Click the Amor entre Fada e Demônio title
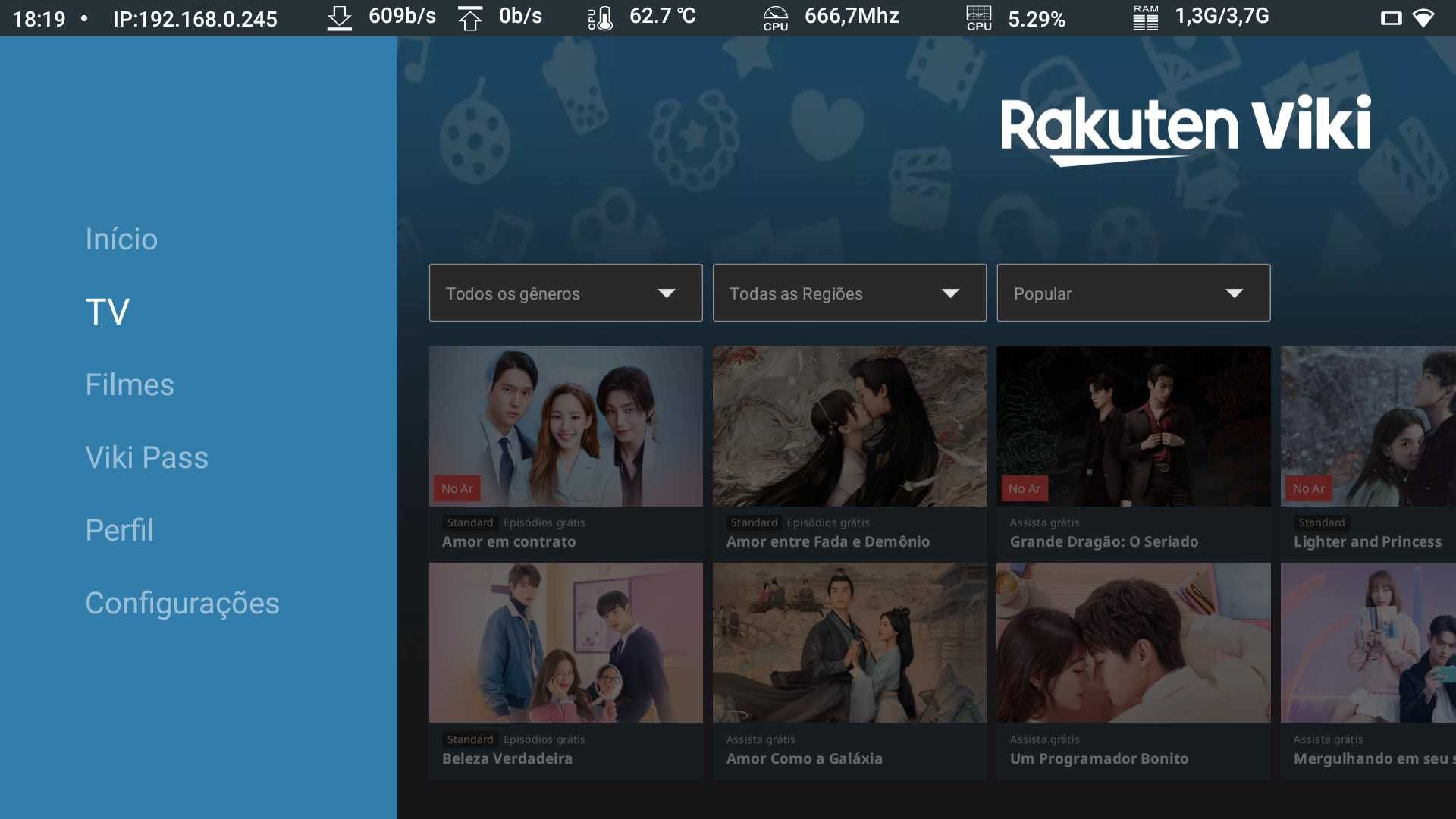 (827, 541)
